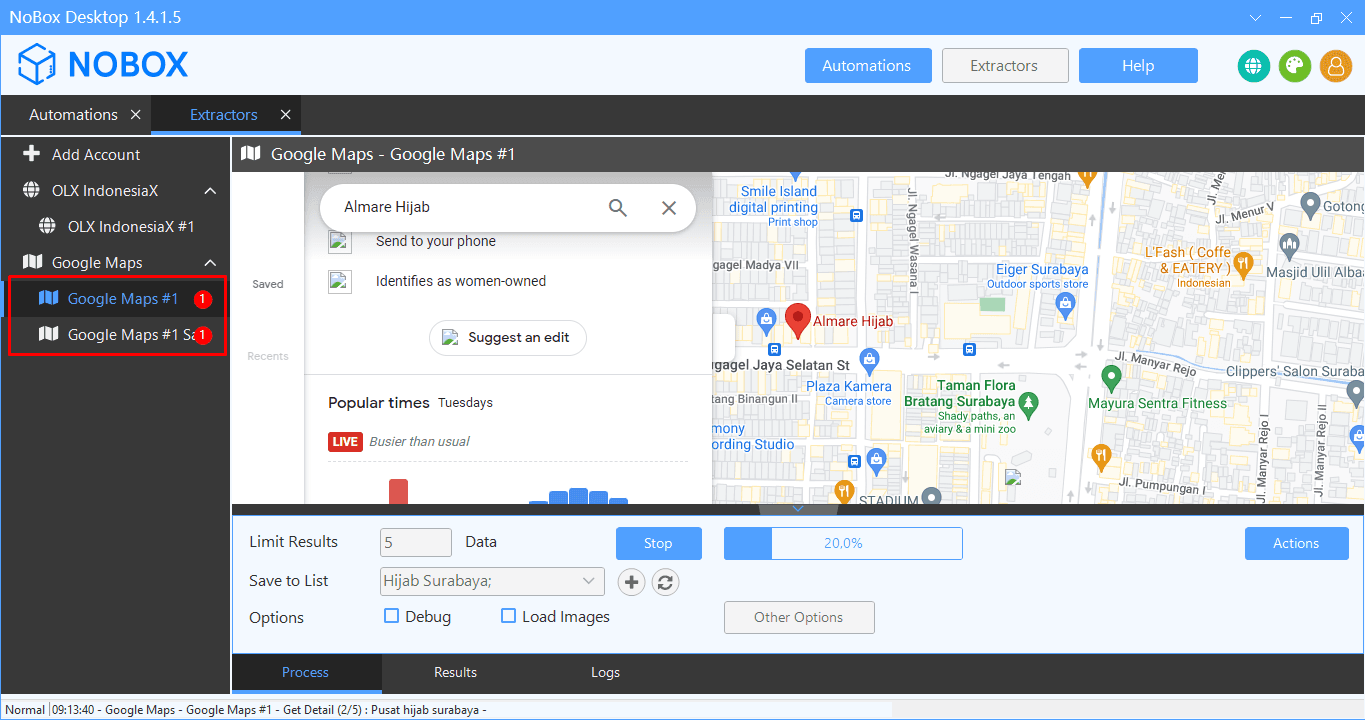1365x720 pixels.
Task: Open the orange user profile icon
Action: 1335,66
